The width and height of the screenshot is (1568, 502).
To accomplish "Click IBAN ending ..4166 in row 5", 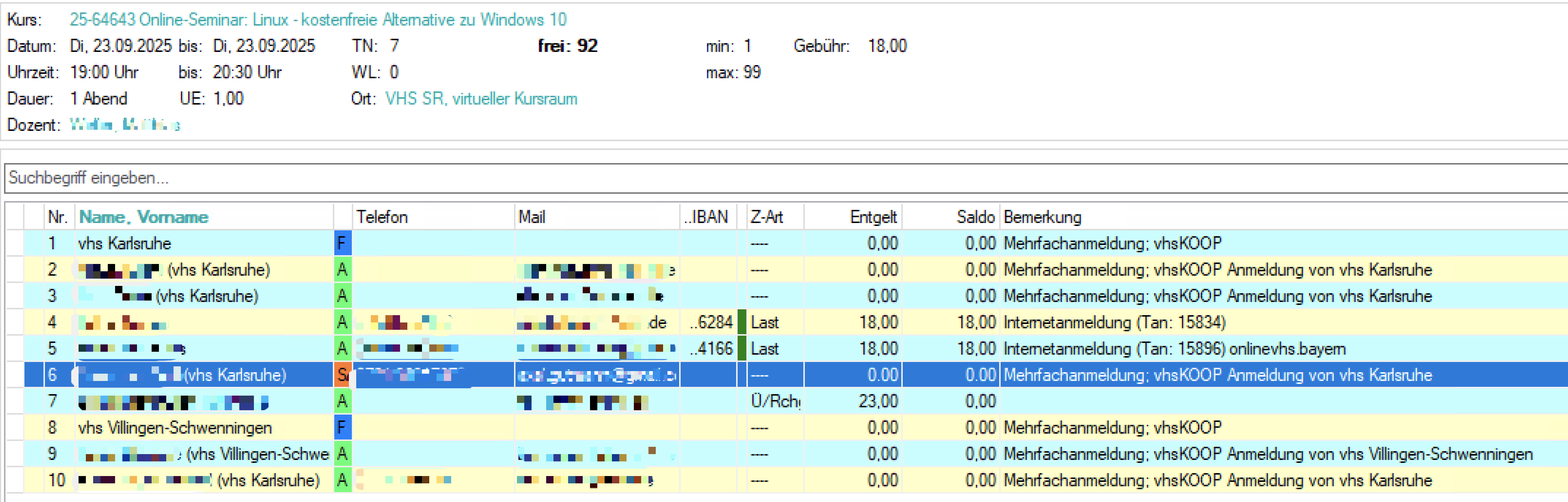I will tap(710, 348).
